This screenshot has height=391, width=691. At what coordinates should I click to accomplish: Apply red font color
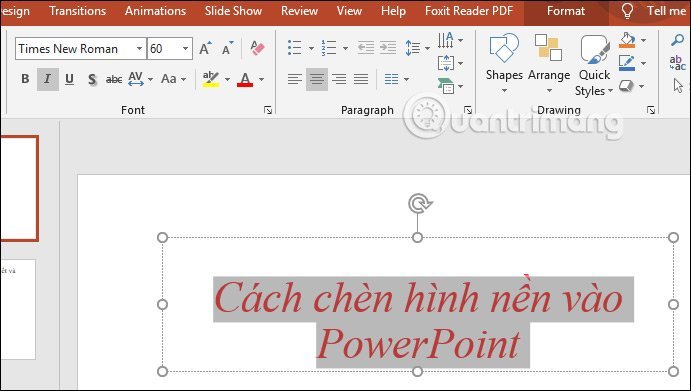point(245,79)
